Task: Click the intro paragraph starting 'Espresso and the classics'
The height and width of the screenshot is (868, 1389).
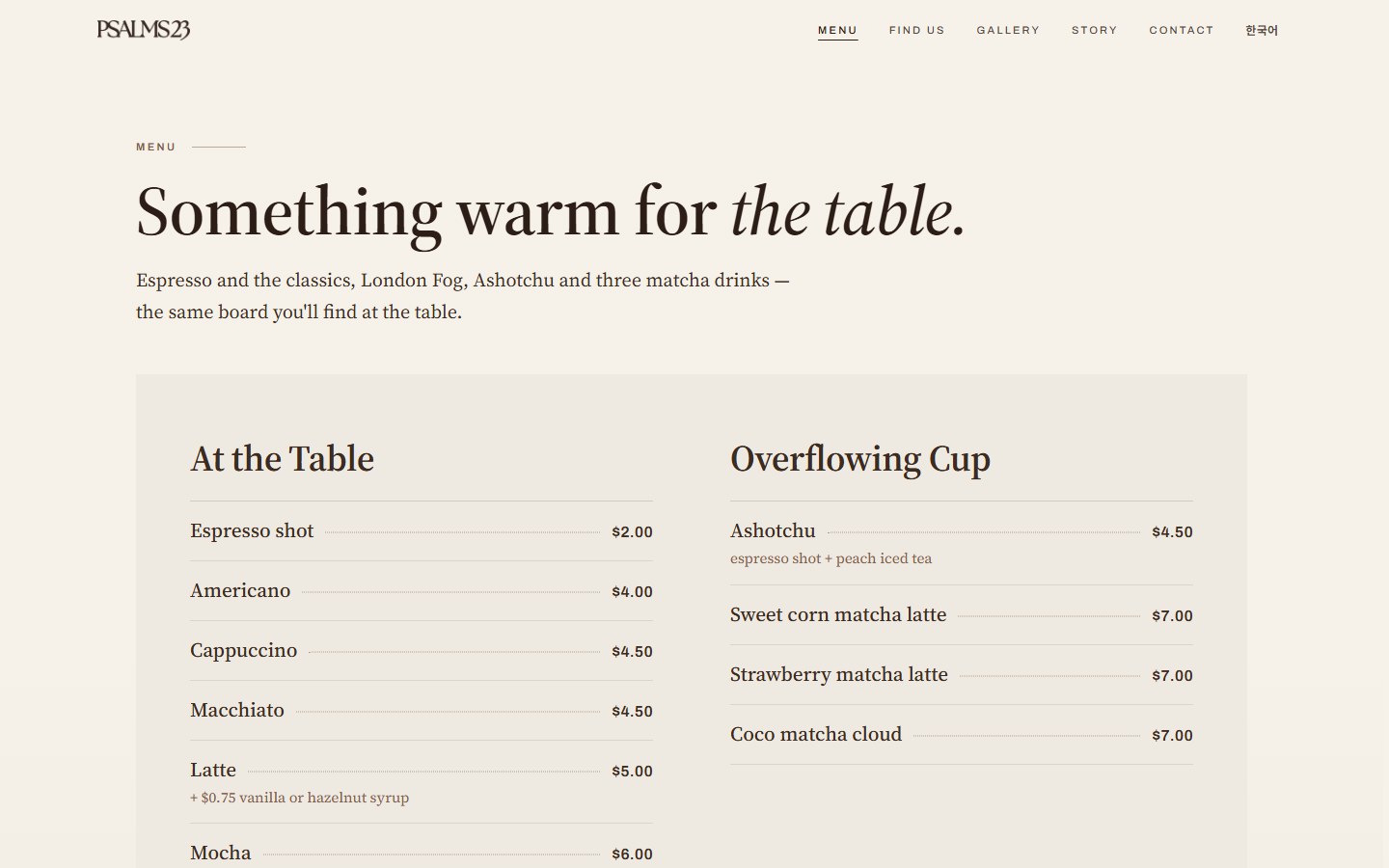Action: 463,296
